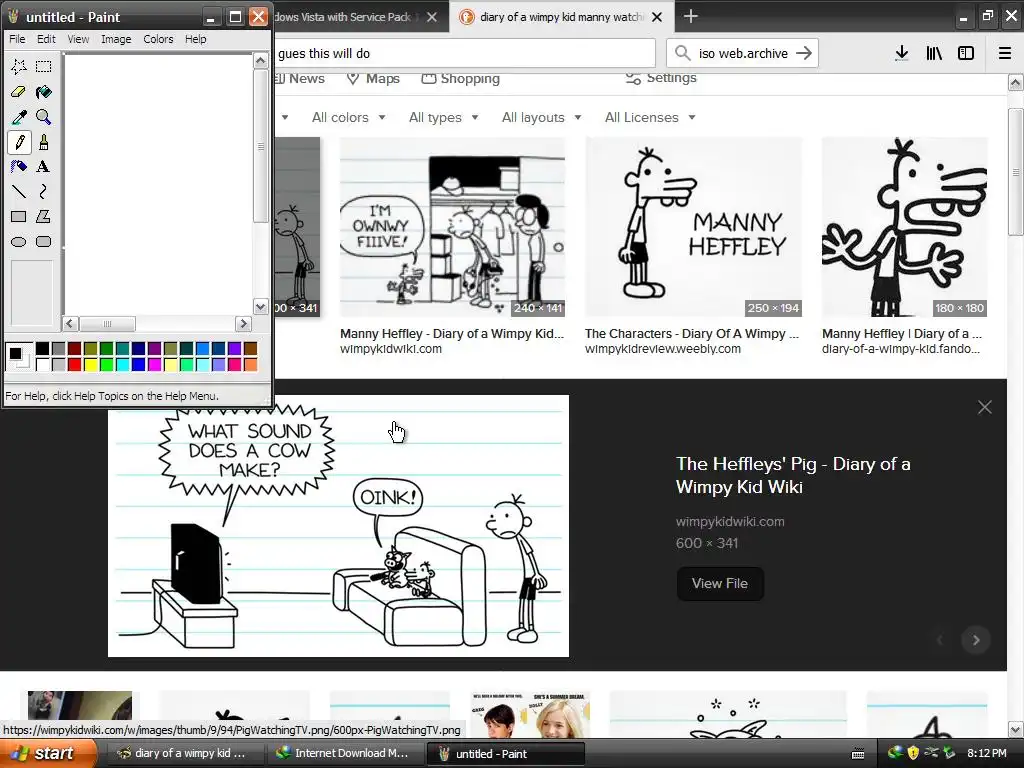Choose the Curve tool in Paint
The width and height of the screenshot is (1024, 768).
[x=44, y=191]
